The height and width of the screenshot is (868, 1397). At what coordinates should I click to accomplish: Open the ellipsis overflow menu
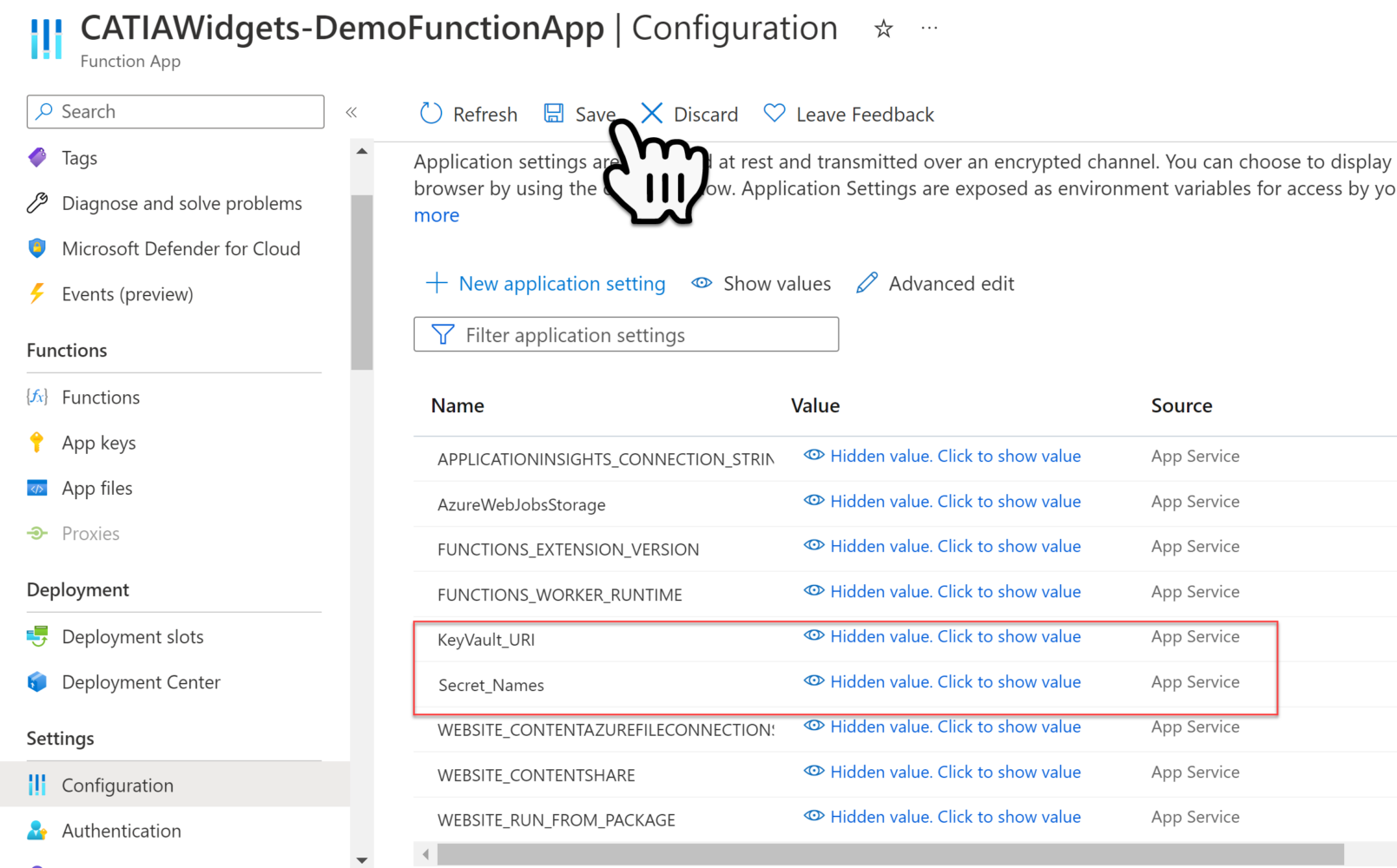[928, 27]
